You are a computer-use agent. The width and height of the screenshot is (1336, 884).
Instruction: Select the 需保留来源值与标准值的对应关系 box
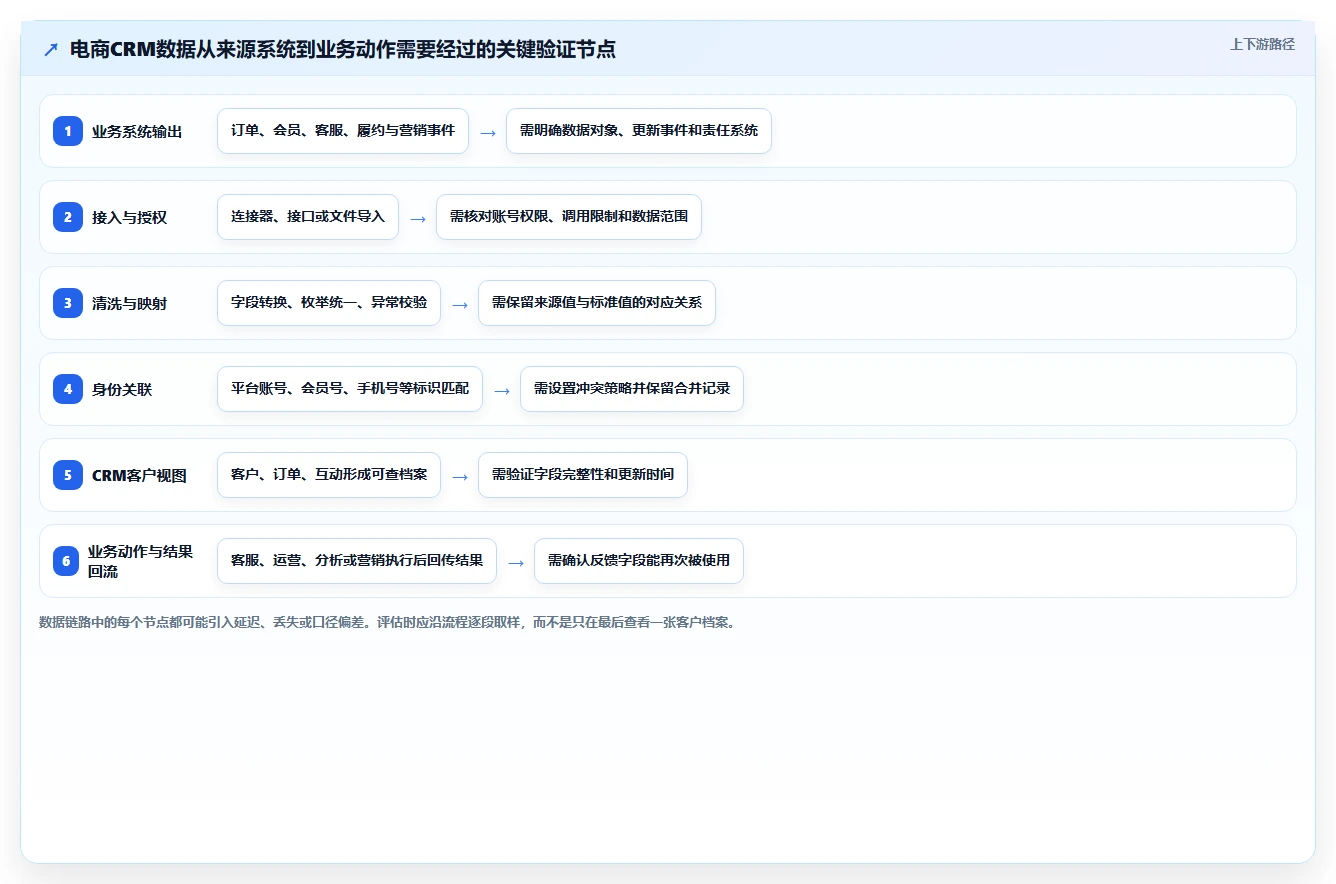click(x=597, y=303)
